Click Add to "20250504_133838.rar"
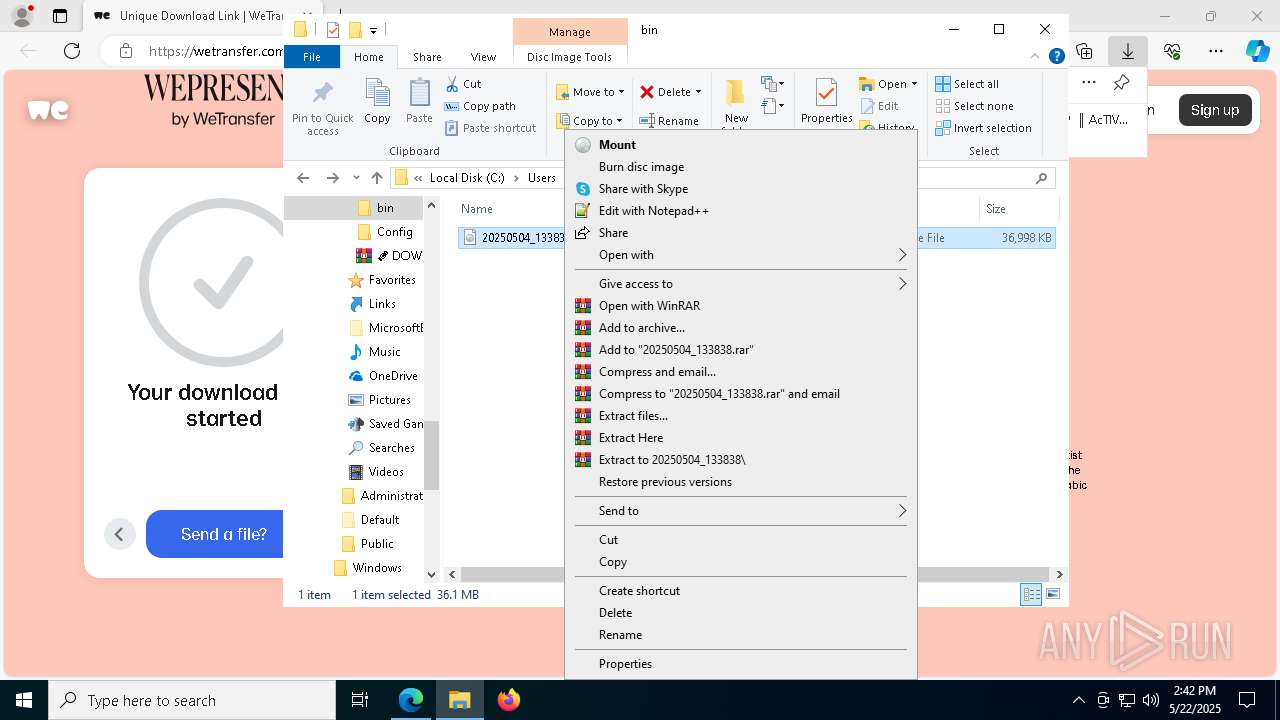The height and width of the screenshot is (720, 1280). click(741, 350)
